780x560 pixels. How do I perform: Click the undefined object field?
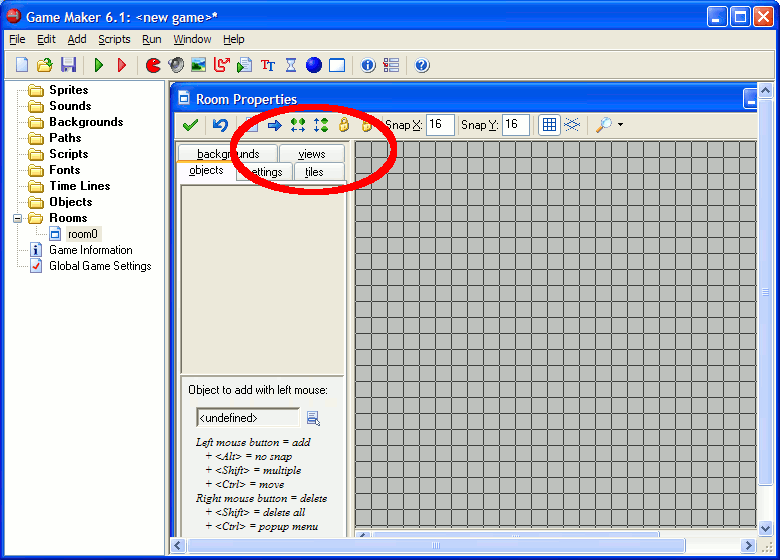tap(248, 418)
